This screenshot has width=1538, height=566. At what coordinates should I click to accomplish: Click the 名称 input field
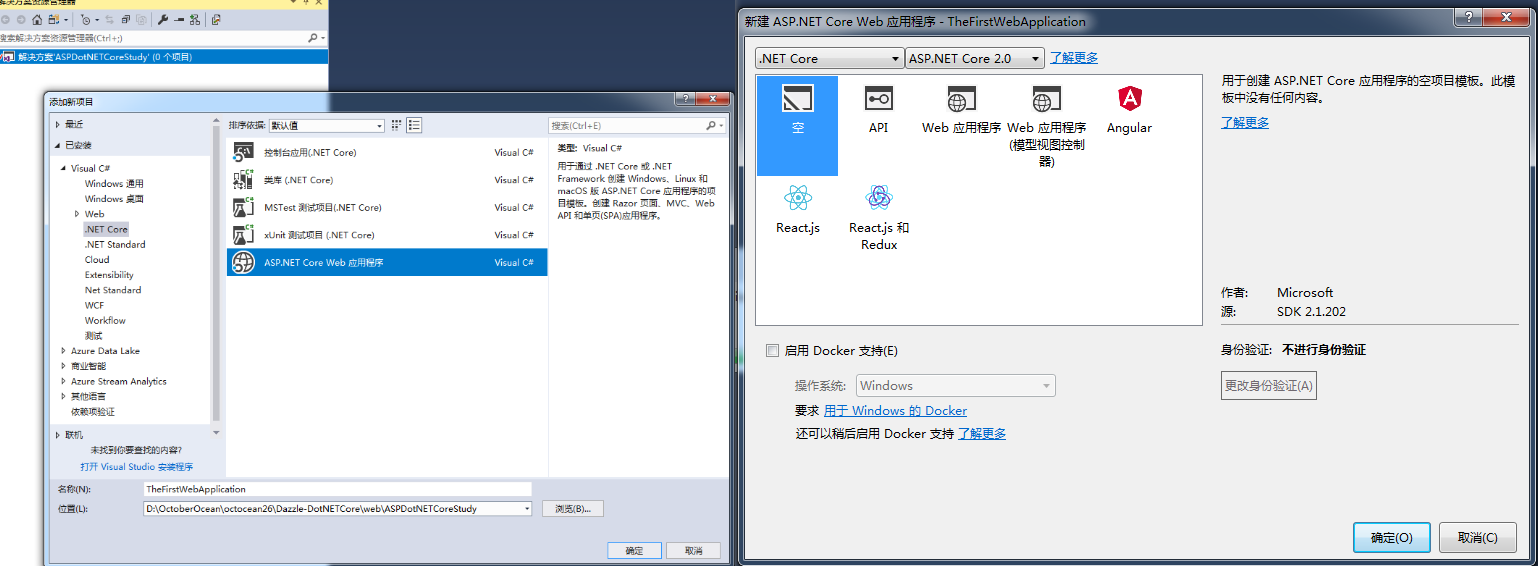(337, 489)
